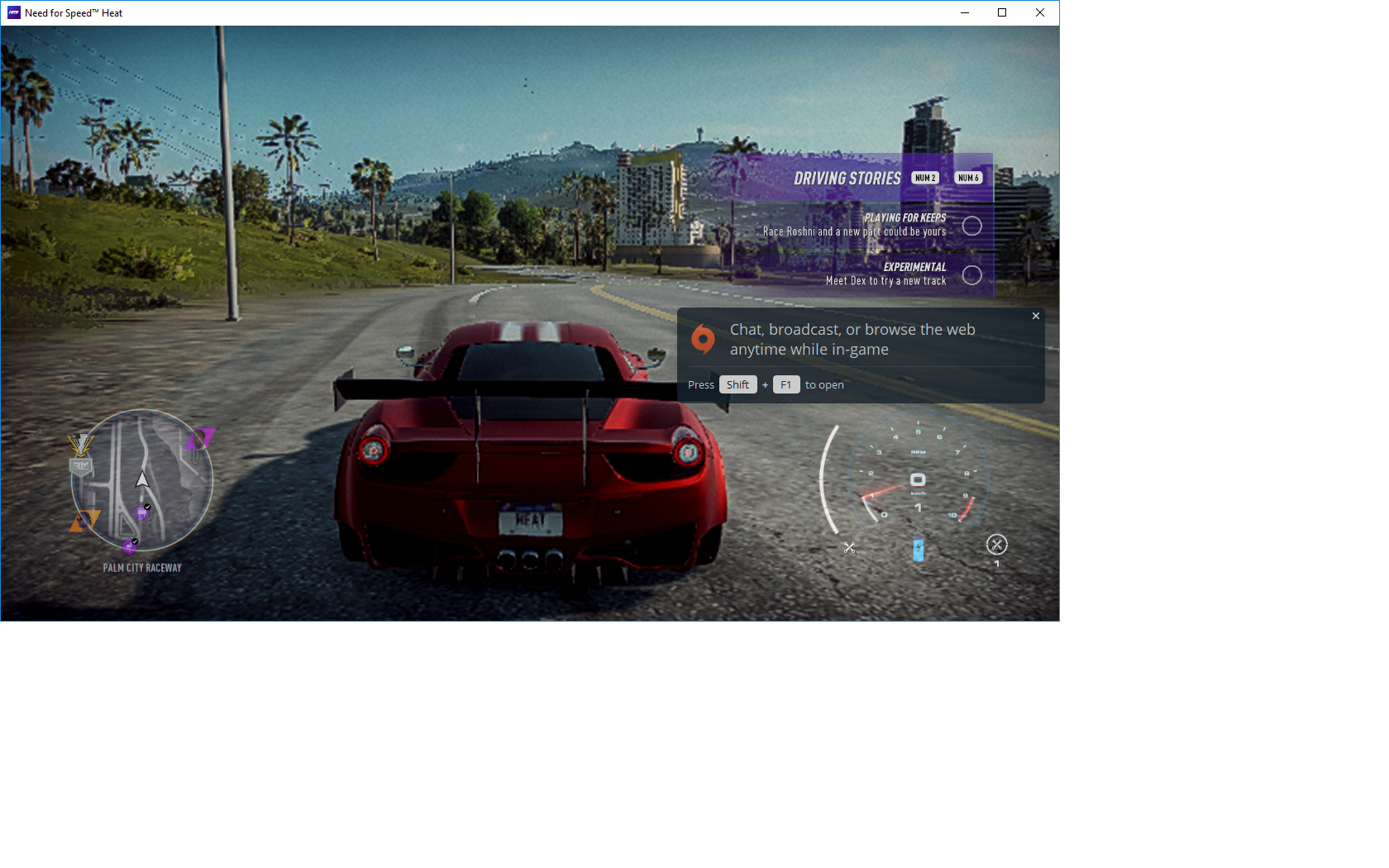Screen dimensions: 1389x868
Task: Click the orange character portrait marker on minimap
Action: tap(84, 521)
